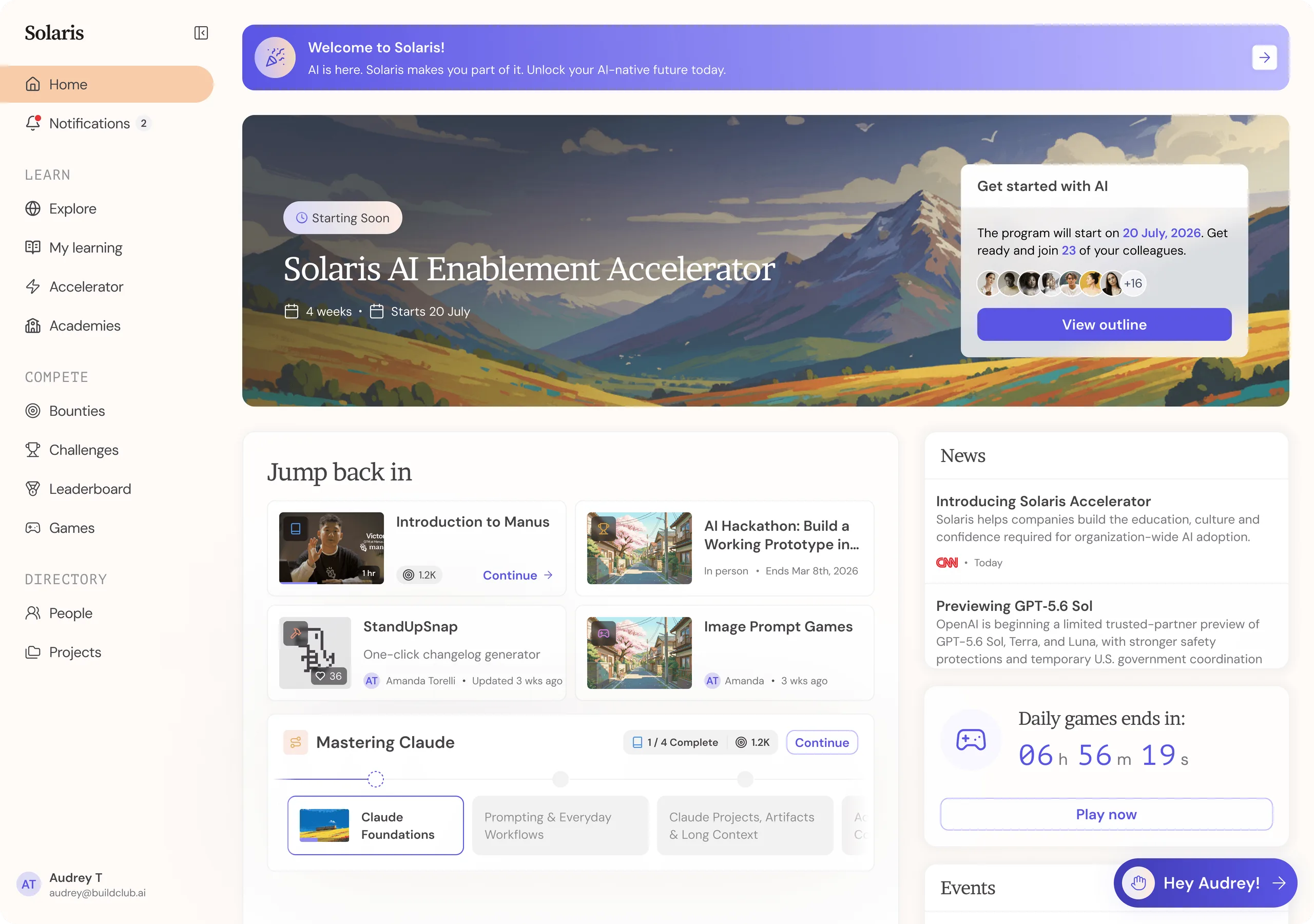This screenshot has height=924, width=1314.
Task: Open the Previewing GPT-5.6 Sol news headline
Action: 1014,606
